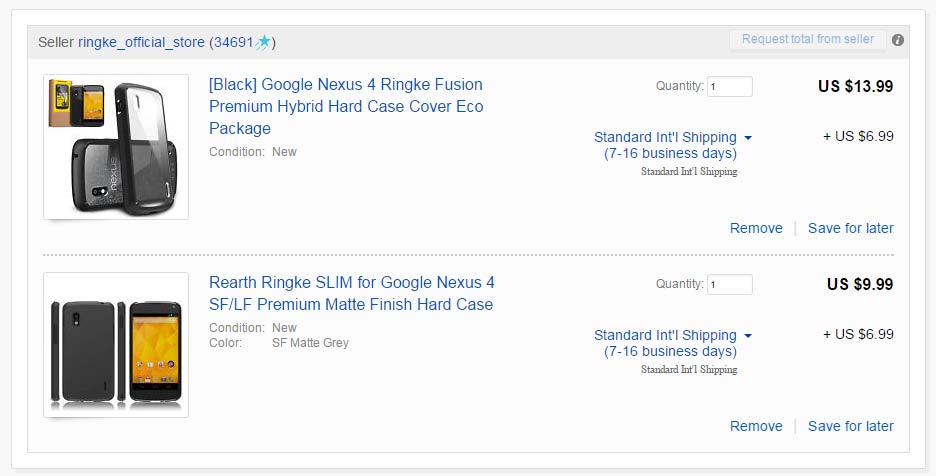The width and height of the screenshot is (936, 476).
Task: Open the Ringke Fusion Premium Hybrid case title
Action: pyautogui.click(x=346, y=106)
